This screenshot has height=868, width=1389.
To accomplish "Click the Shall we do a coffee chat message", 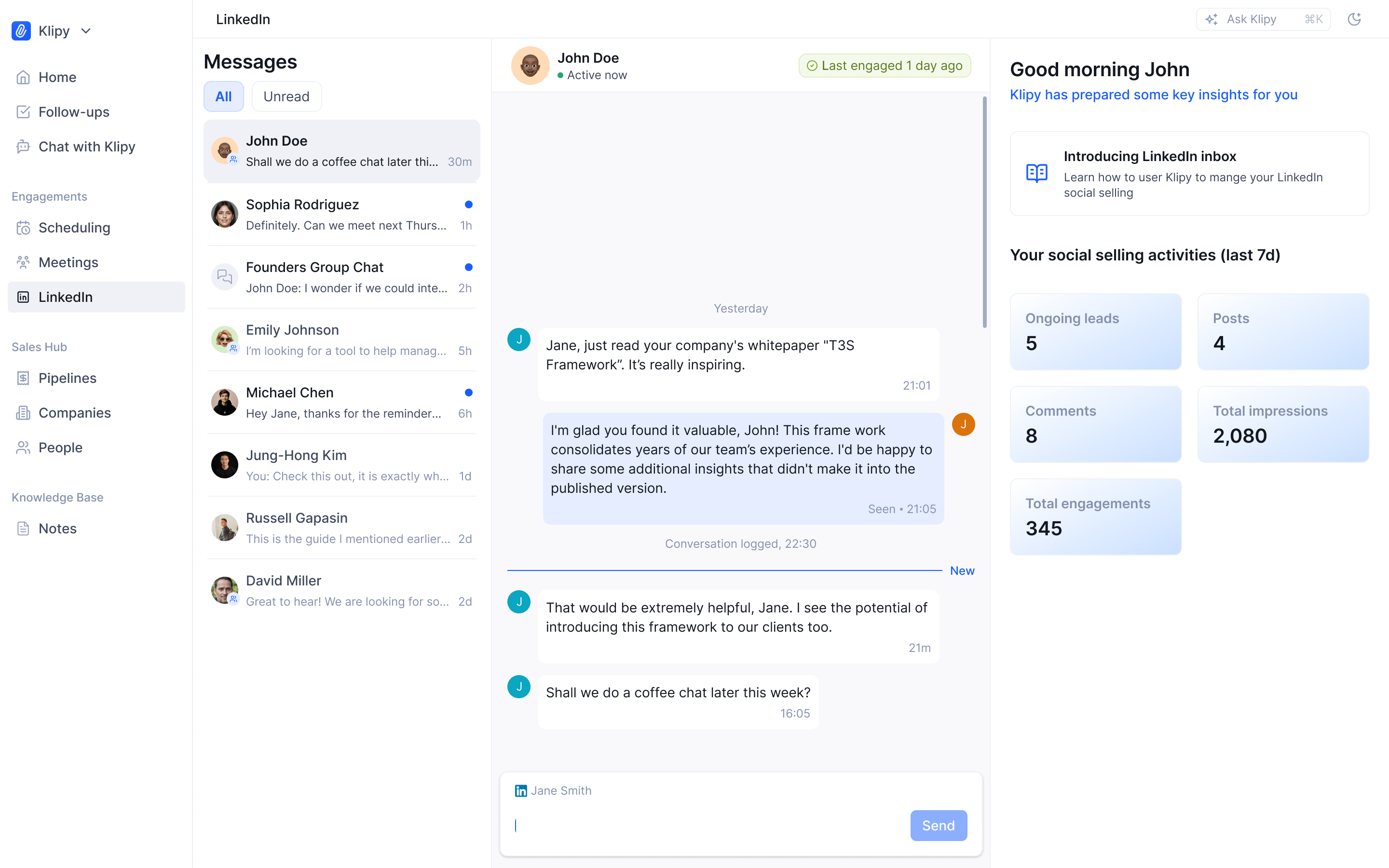I will (678, 702).
